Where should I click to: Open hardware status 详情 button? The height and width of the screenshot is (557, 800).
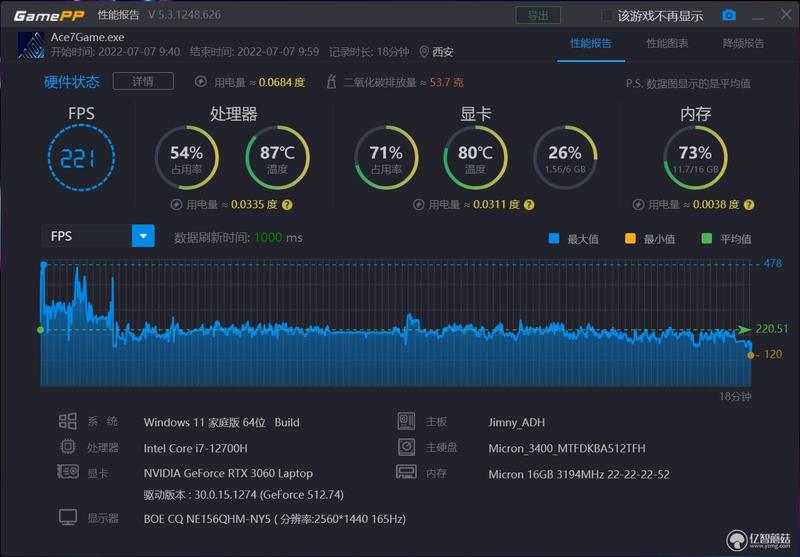pyautogui.click(x=143, y=81)
